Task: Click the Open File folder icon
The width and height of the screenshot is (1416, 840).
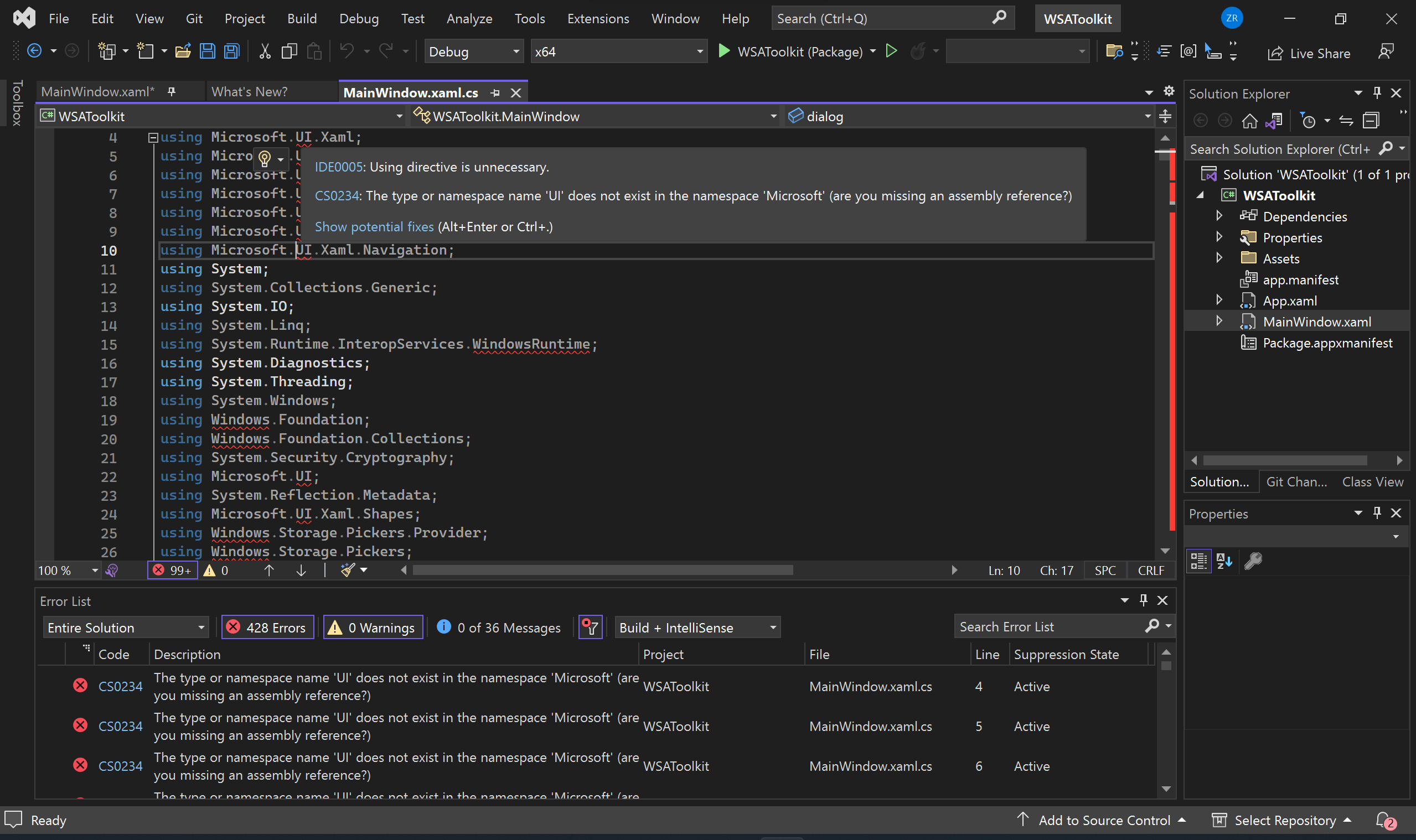Action: [182, 51]
